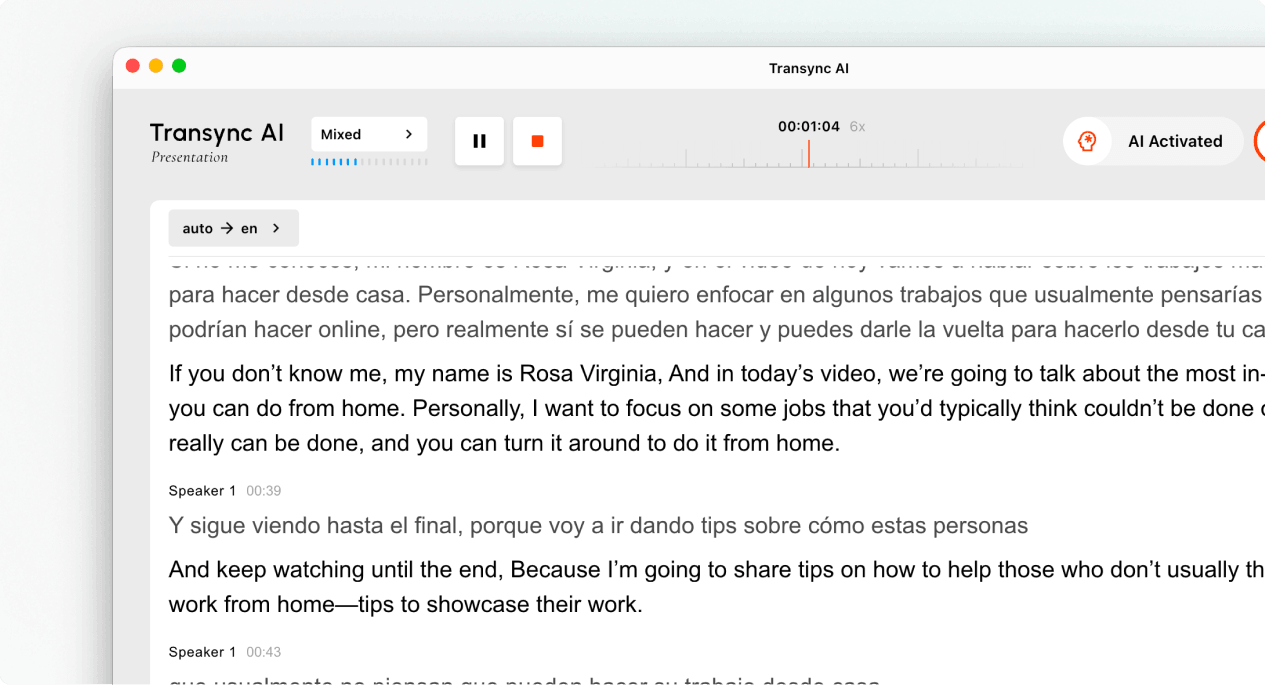The image size is (1265, 685).
Task: Click the 6x speed indicator
Action: [857, 127]
